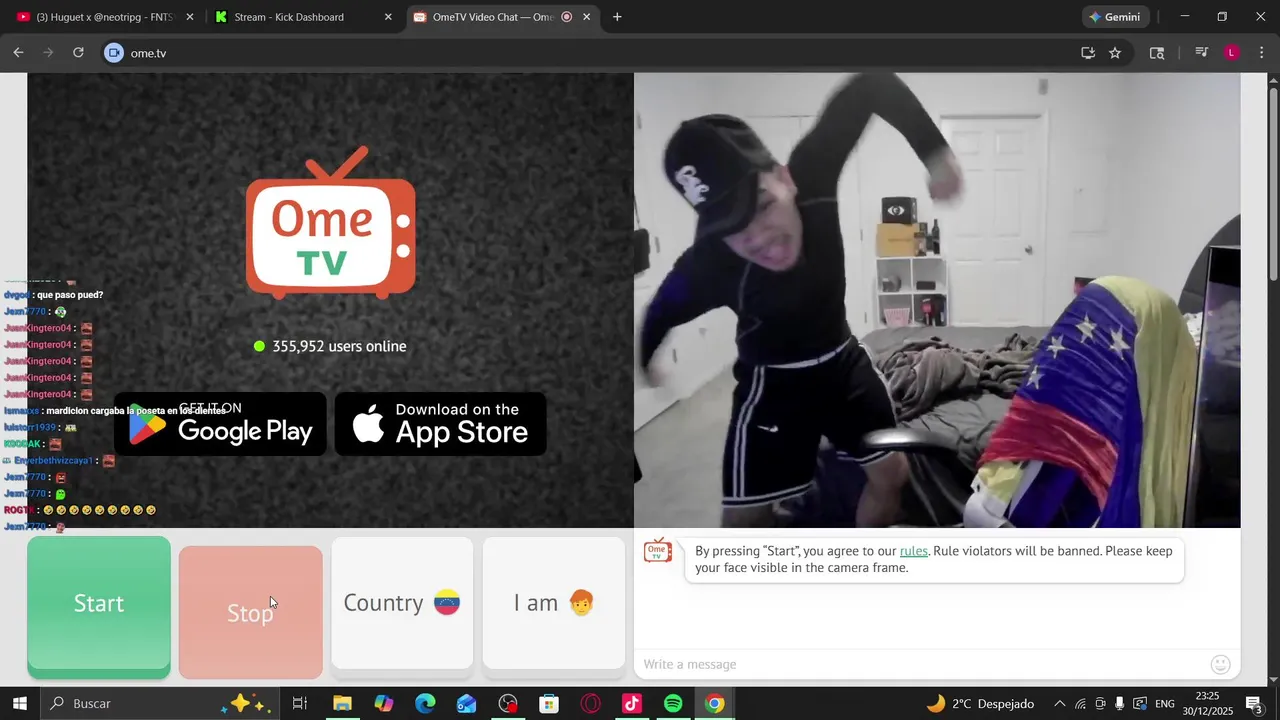Open the Google Lens search icon in the toolbar
Screen dimensions: 1280x720
(1157, 53)
